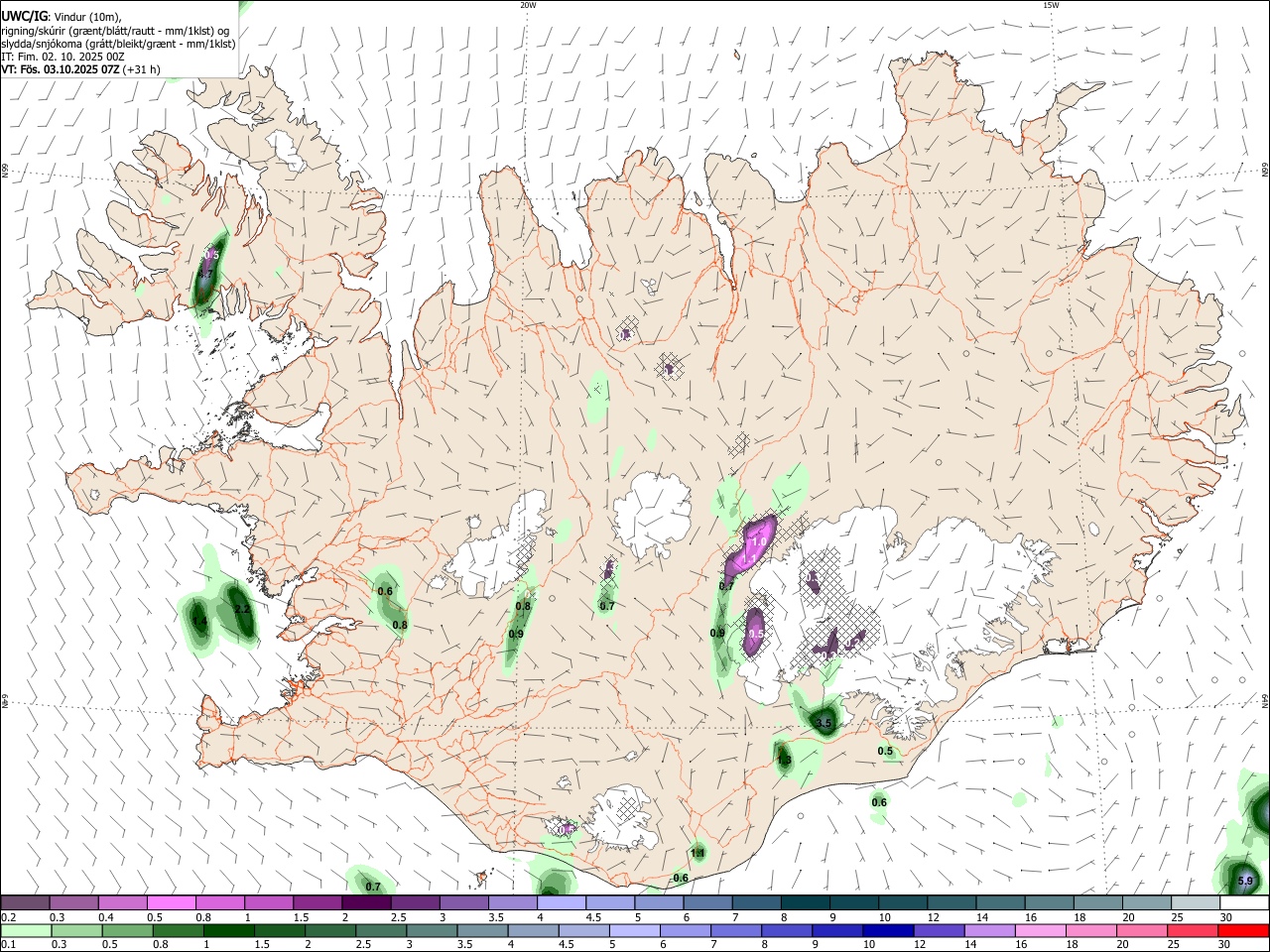1270x952 pixels.
Task: Select the dark teal snow swatch between 8 and 9
Action: tap(805, 902)
